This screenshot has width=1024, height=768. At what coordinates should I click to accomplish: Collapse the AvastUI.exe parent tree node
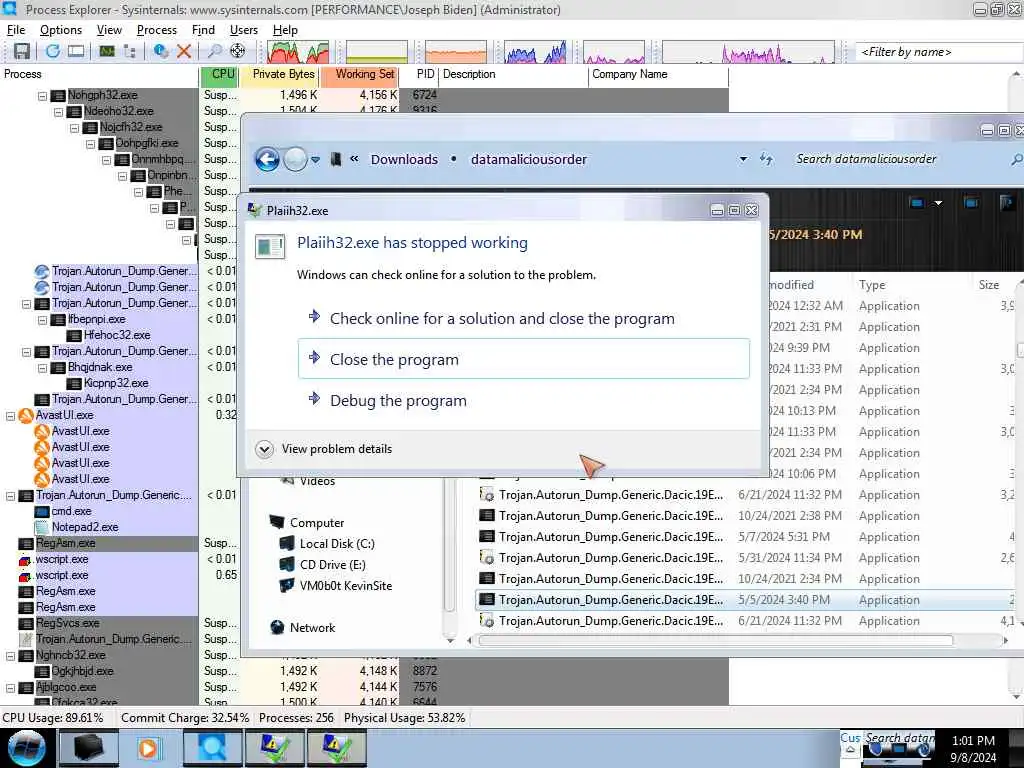(x=10, y=416)
